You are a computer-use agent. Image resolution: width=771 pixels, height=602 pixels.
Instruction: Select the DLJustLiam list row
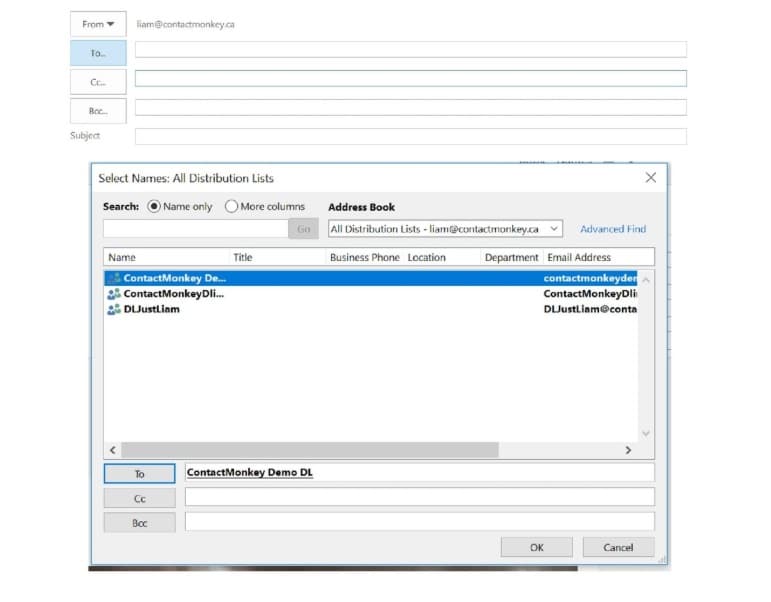[x=371, y=309]
